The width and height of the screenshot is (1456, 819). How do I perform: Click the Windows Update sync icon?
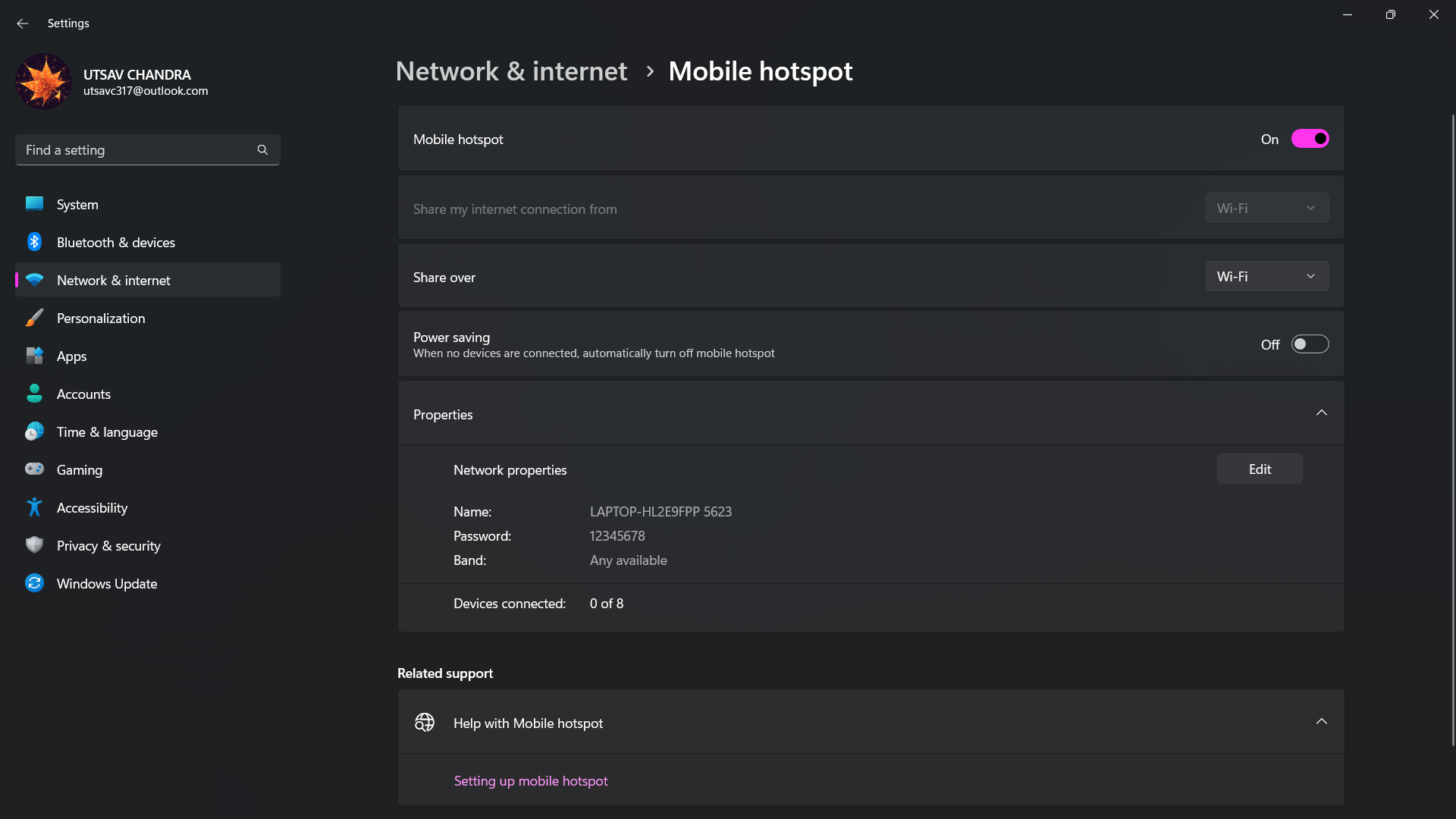34,583
